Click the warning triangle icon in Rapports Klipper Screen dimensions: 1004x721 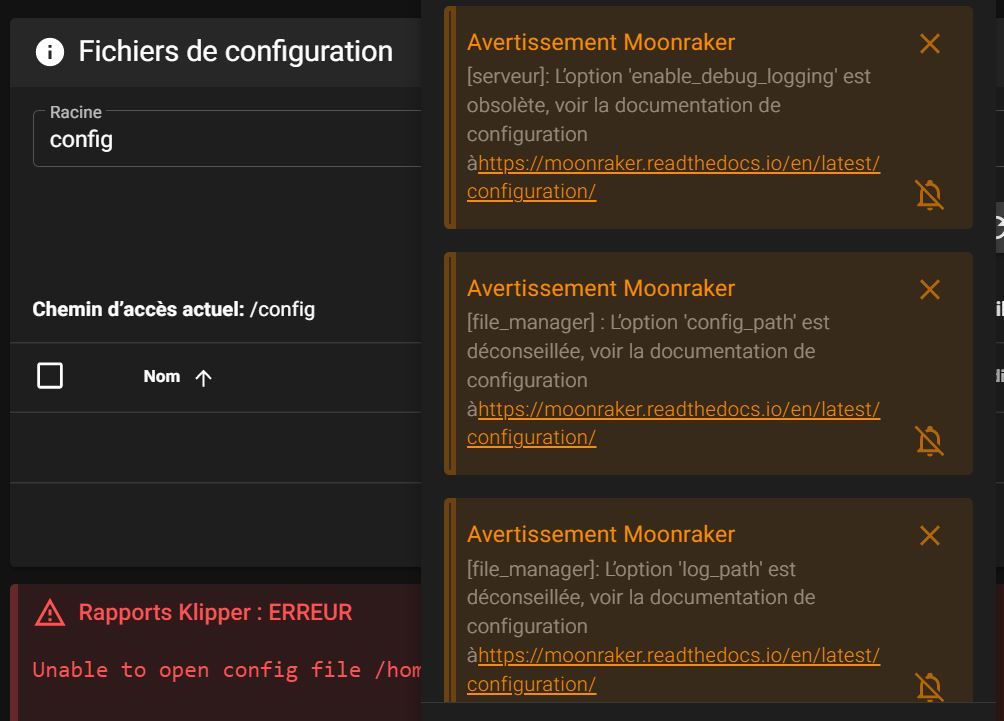pyautogui.click(x=50, y=613)
